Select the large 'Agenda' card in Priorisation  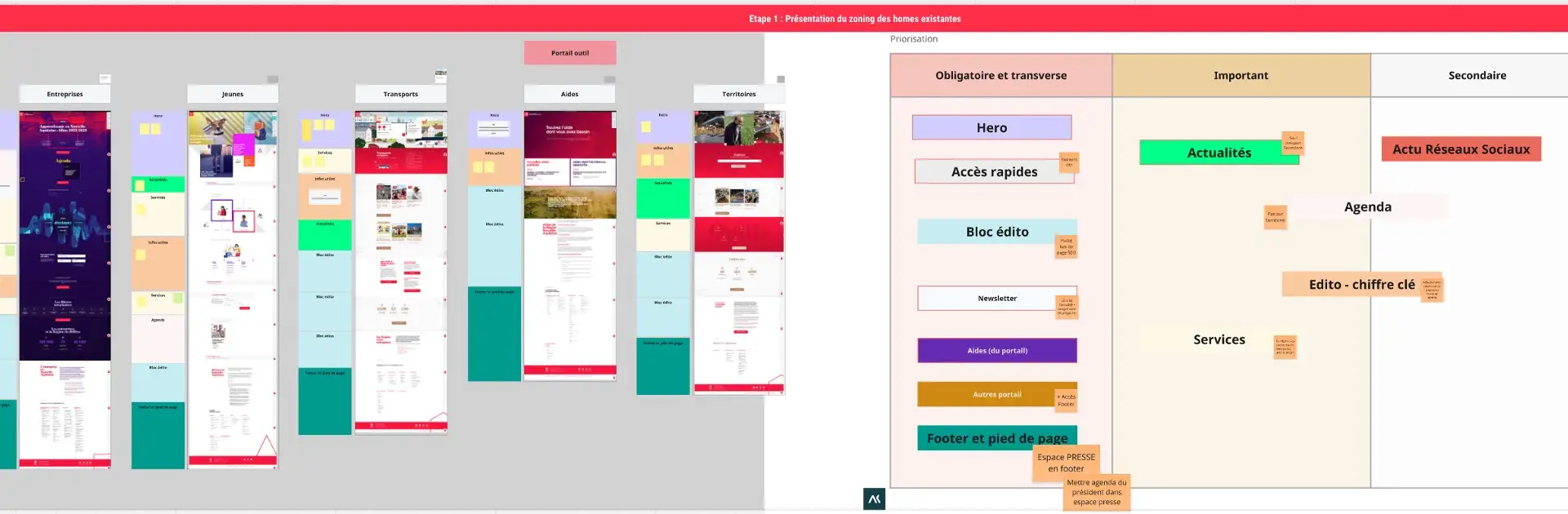(x=1368, y=206)
